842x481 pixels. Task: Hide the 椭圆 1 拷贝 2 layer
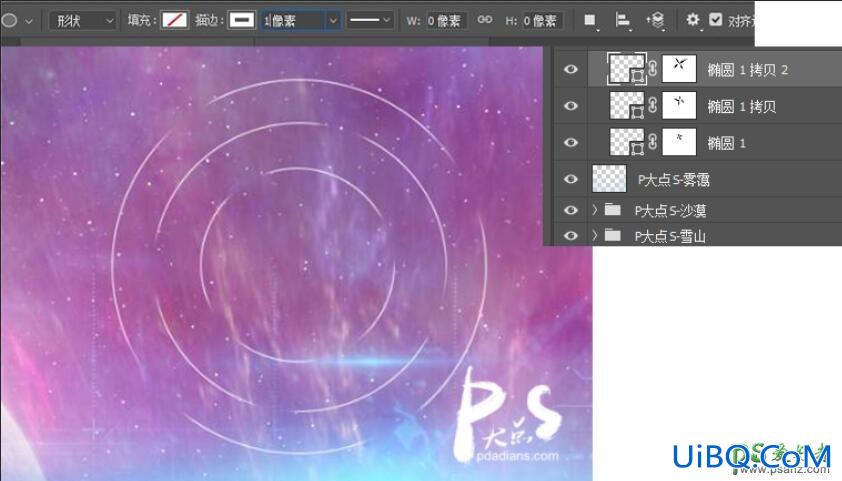(571, 69)
